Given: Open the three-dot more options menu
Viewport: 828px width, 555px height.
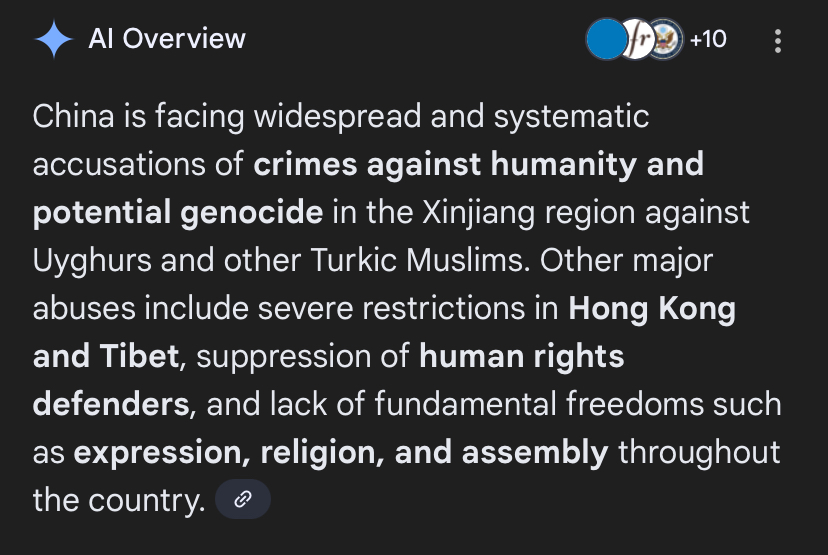Looking at the screenshot, I should [778, 41].
